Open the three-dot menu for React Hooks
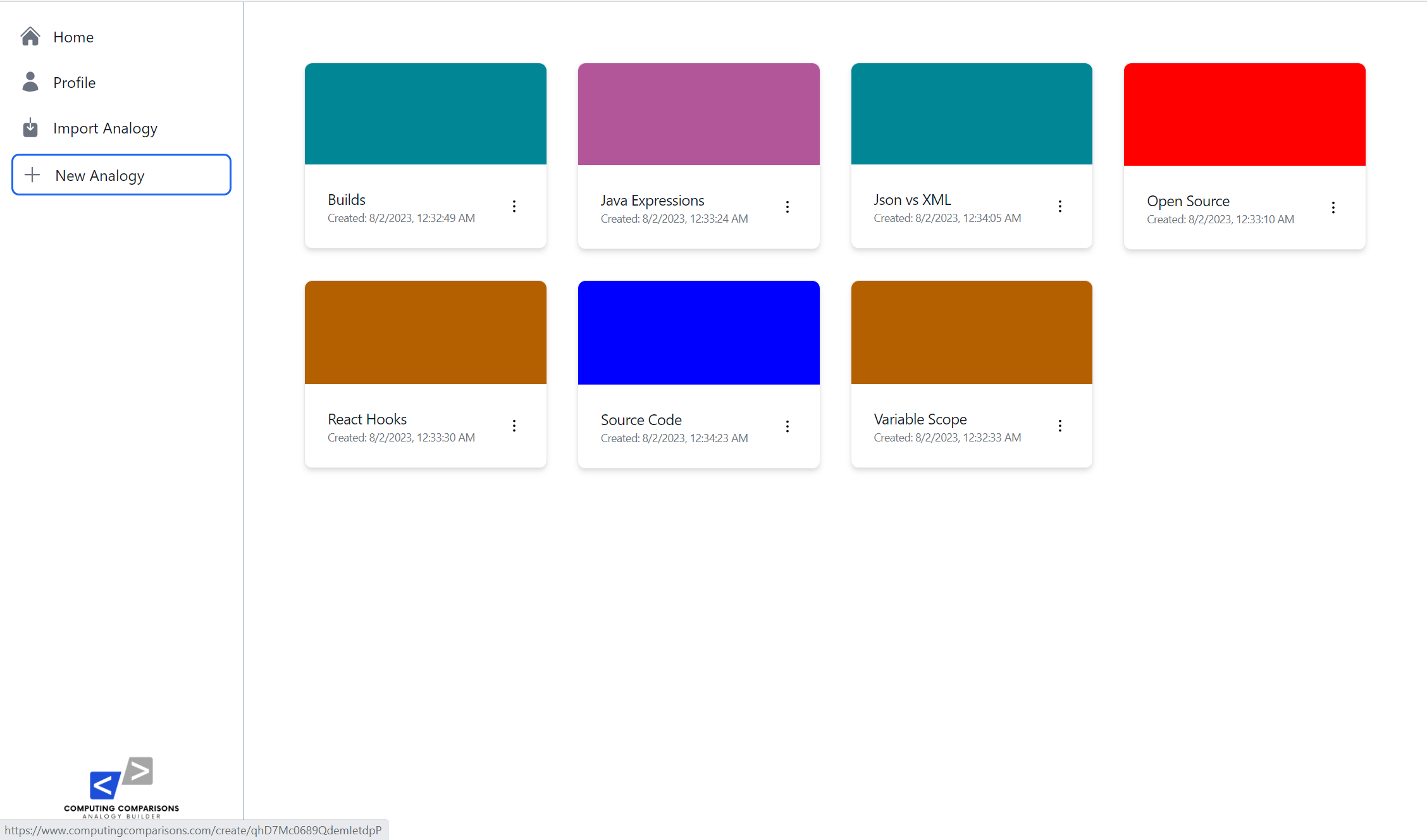This screenshot has height=840, width=1427. 514,426
